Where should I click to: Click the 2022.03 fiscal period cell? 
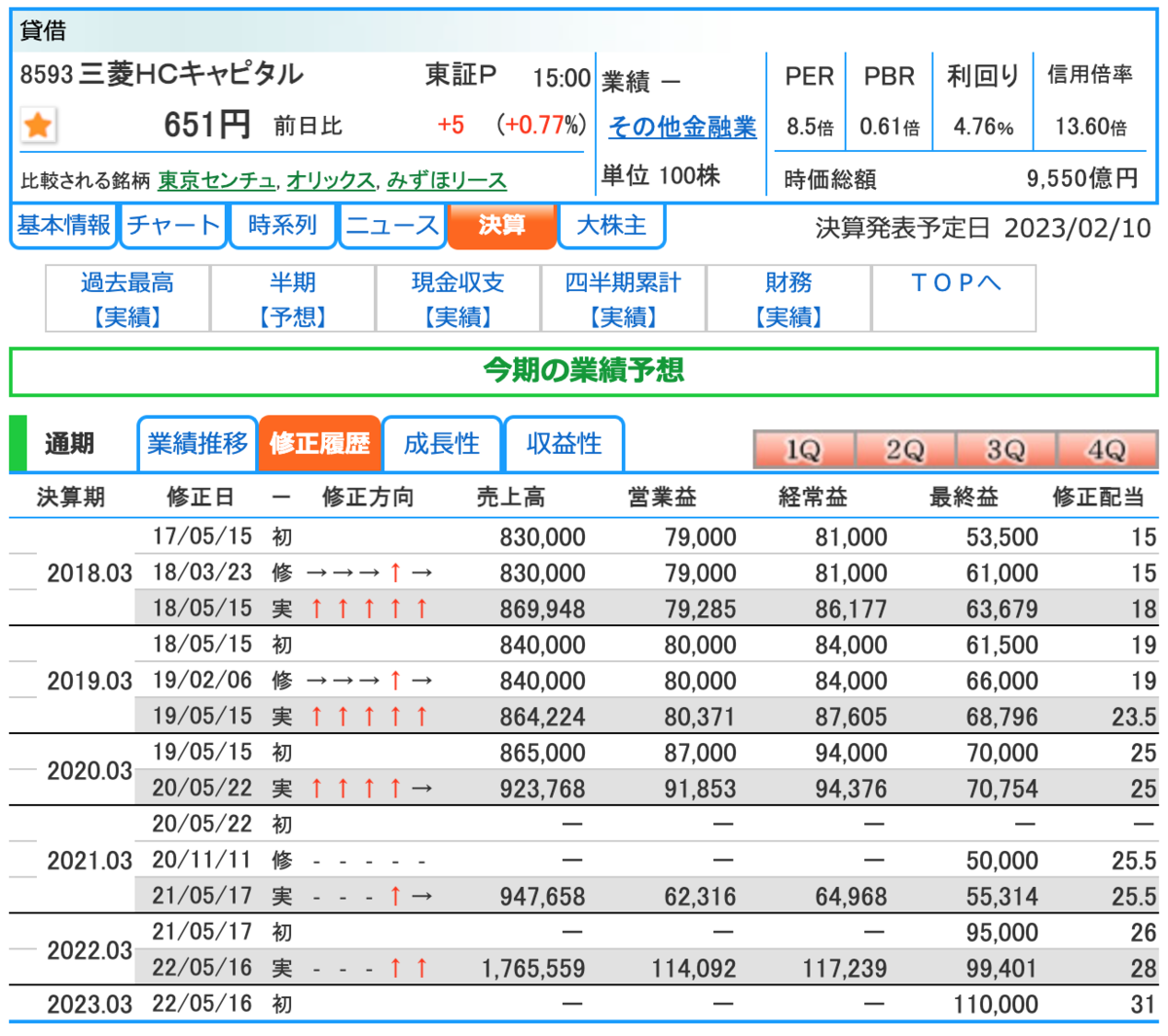pos(90,950)
